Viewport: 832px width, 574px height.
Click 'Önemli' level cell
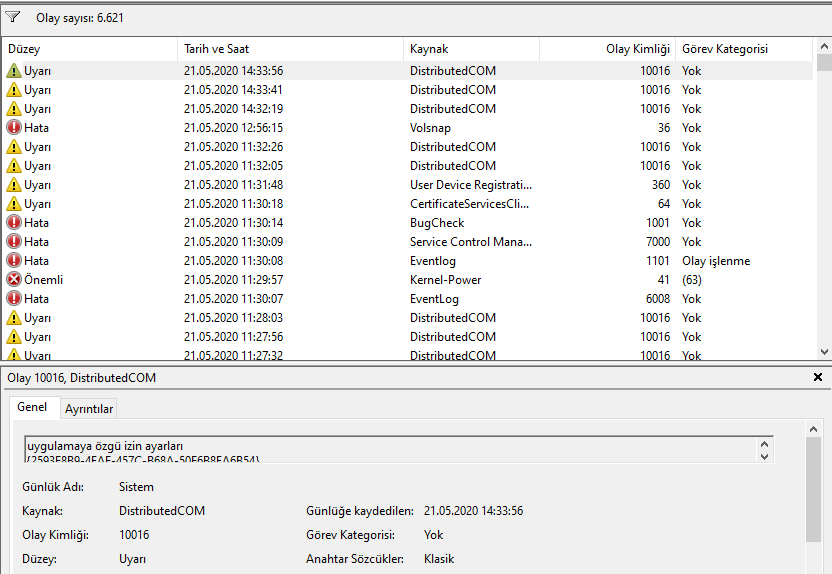click(43, 280)
